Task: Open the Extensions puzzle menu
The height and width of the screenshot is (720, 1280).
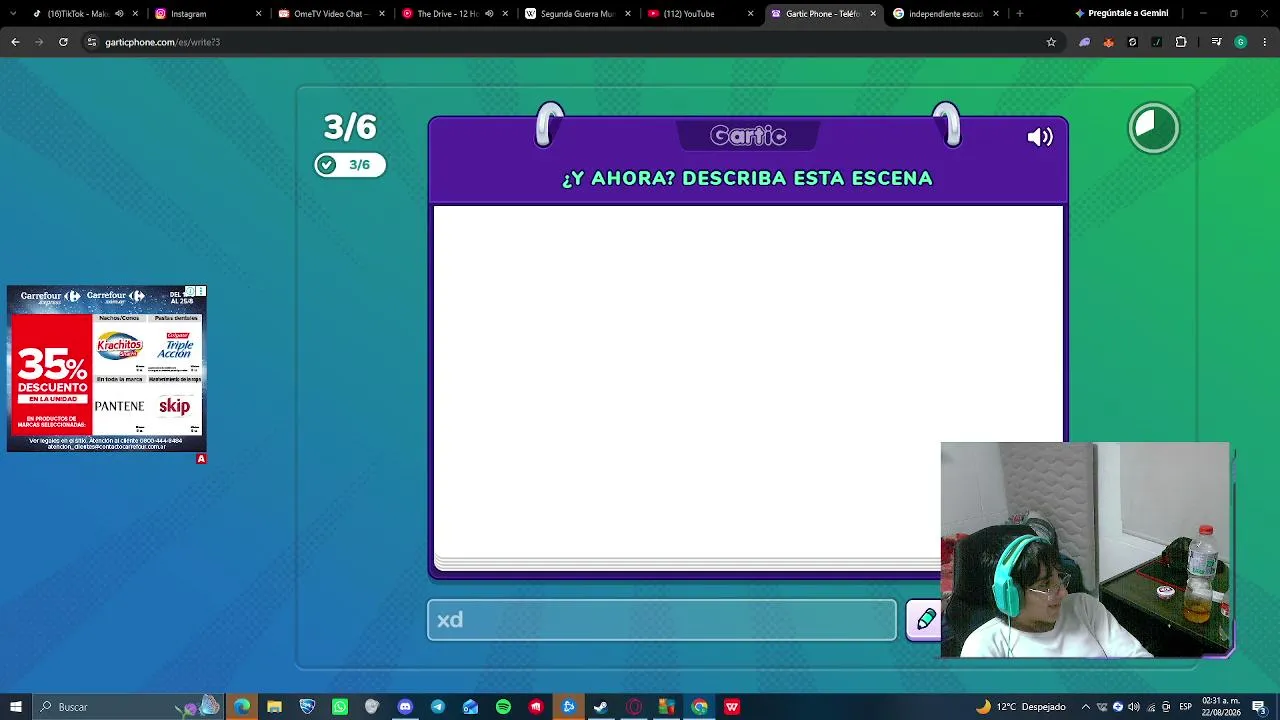Action: point(1181,42)
